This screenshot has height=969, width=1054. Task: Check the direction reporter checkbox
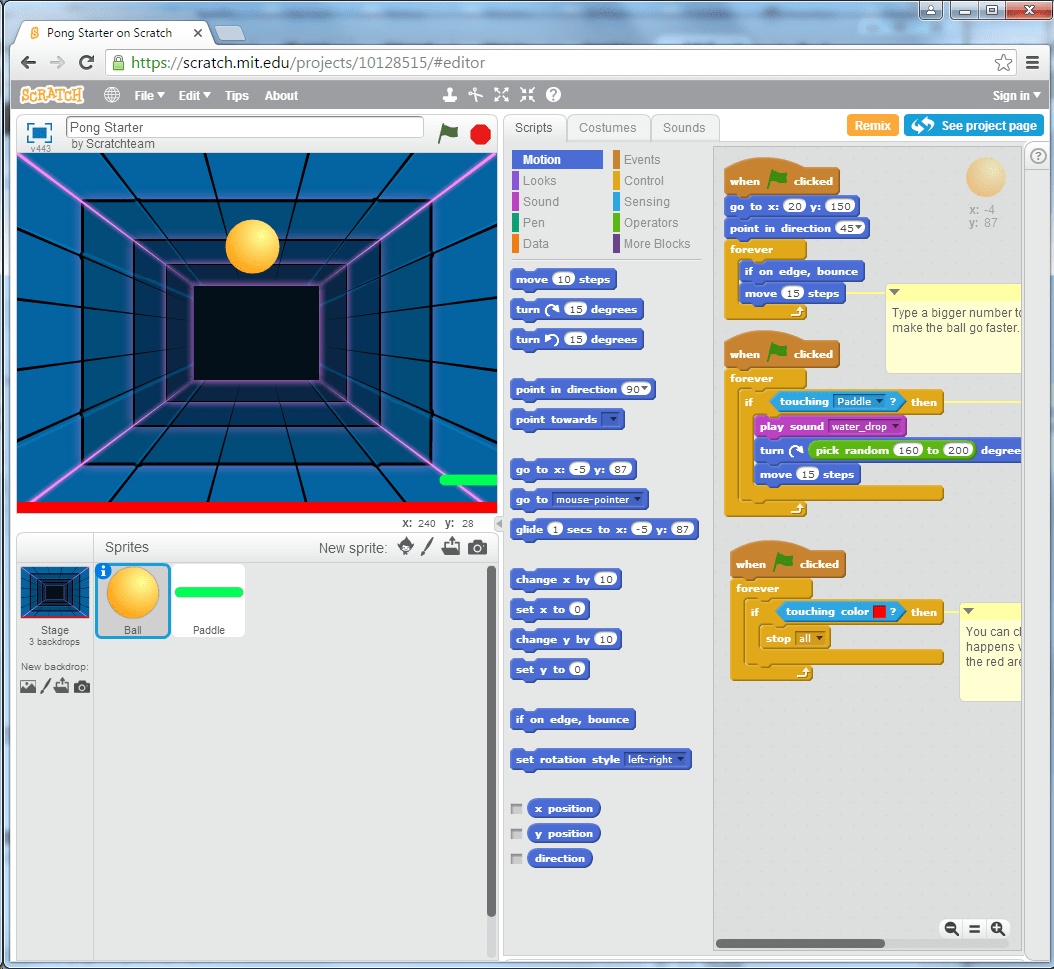click(x=516, y=858)
